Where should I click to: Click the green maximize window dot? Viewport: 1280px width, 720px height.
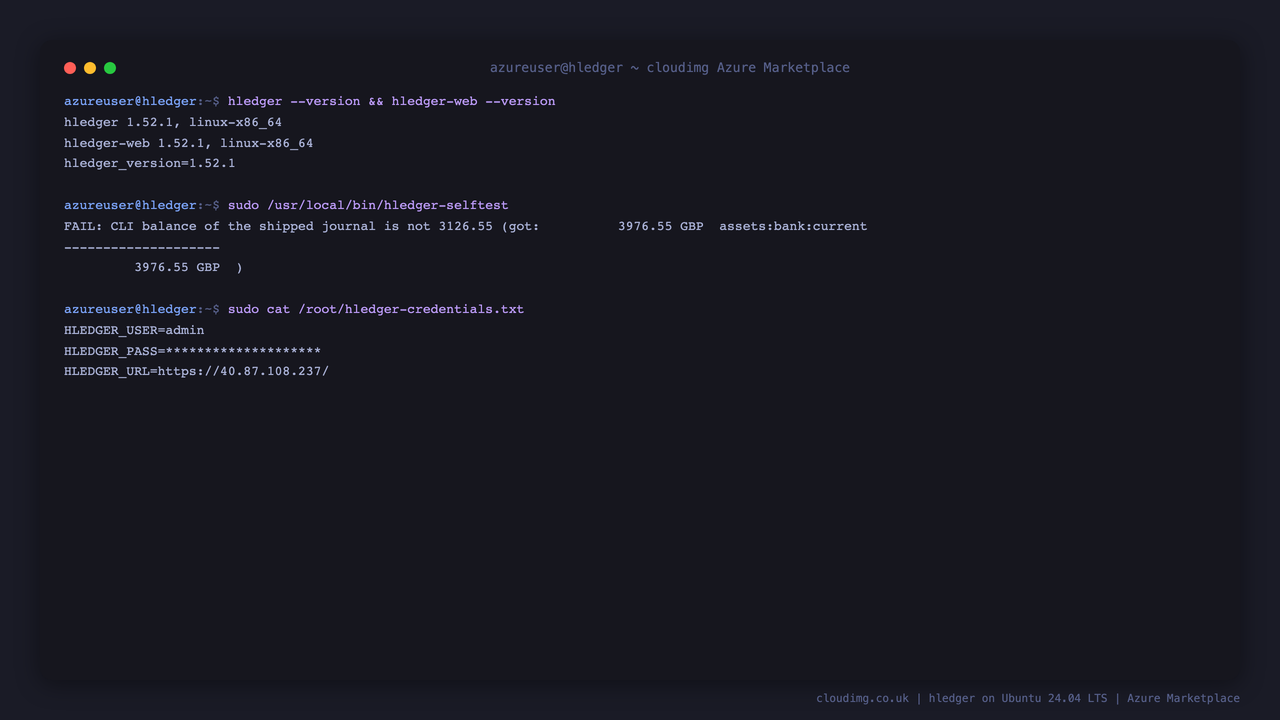(x=110, y=68)
